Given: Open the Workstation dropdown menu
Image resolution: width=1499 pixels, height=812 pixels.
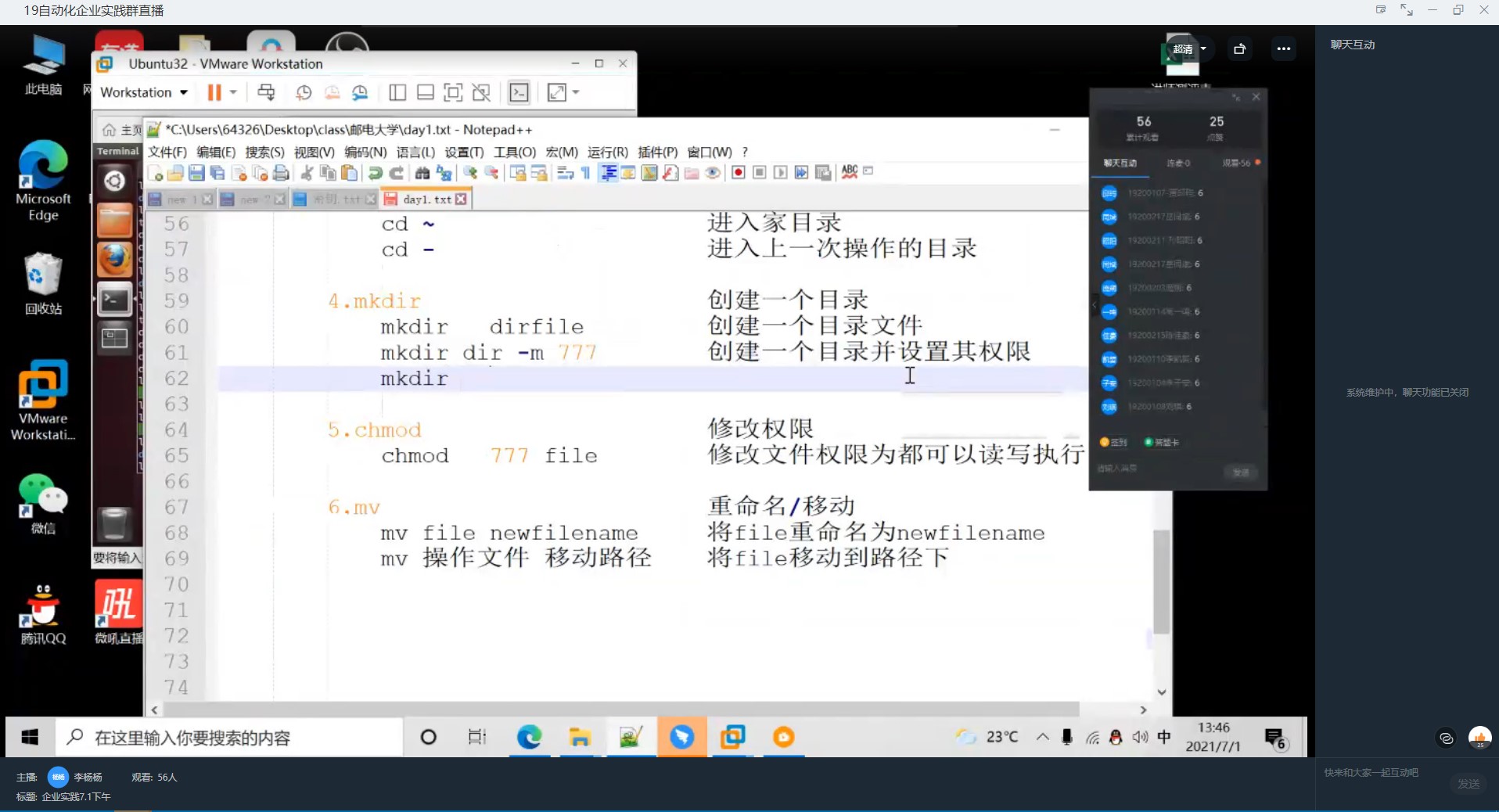Looking at the screenshot, I should (144, 93).
